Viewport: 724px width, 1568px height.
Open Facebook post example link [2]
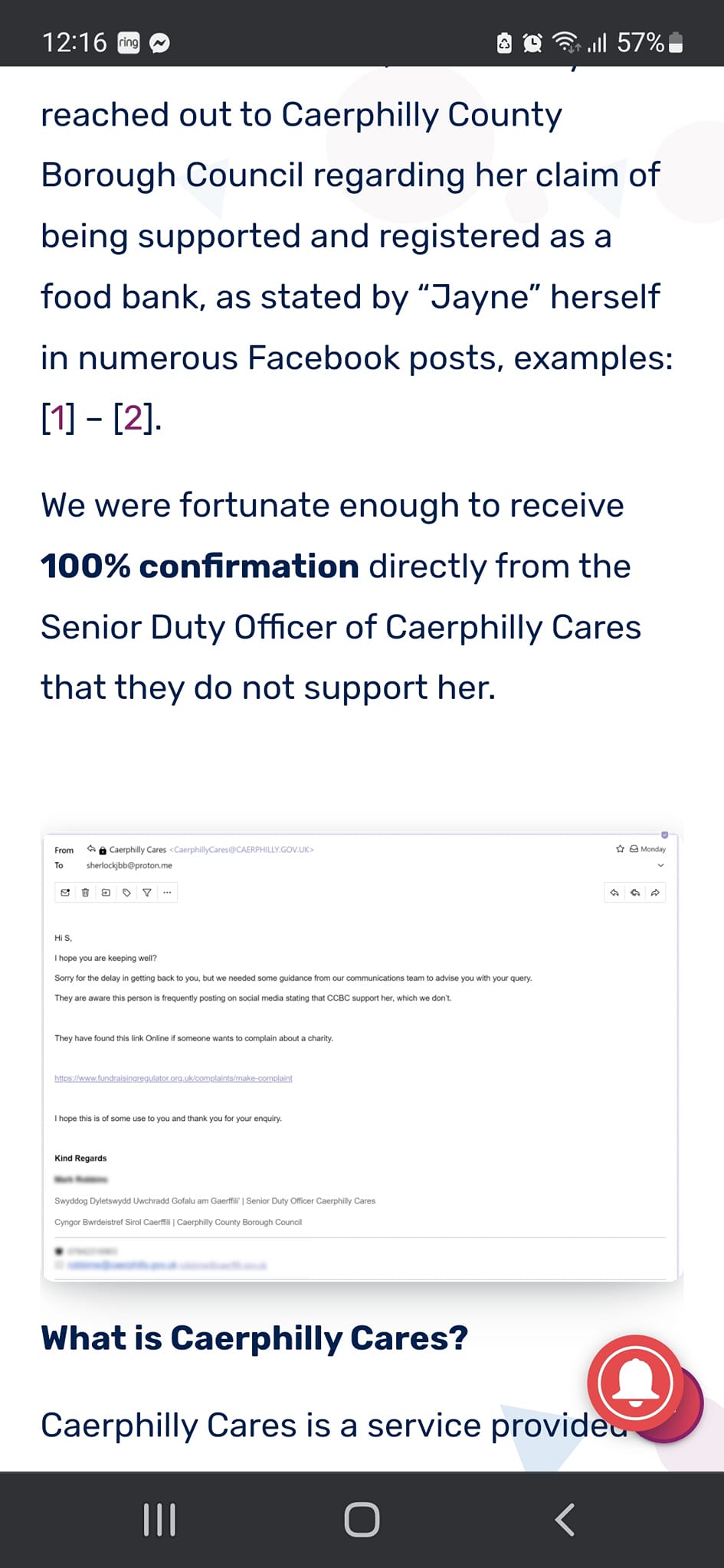(x=133, y=418)
